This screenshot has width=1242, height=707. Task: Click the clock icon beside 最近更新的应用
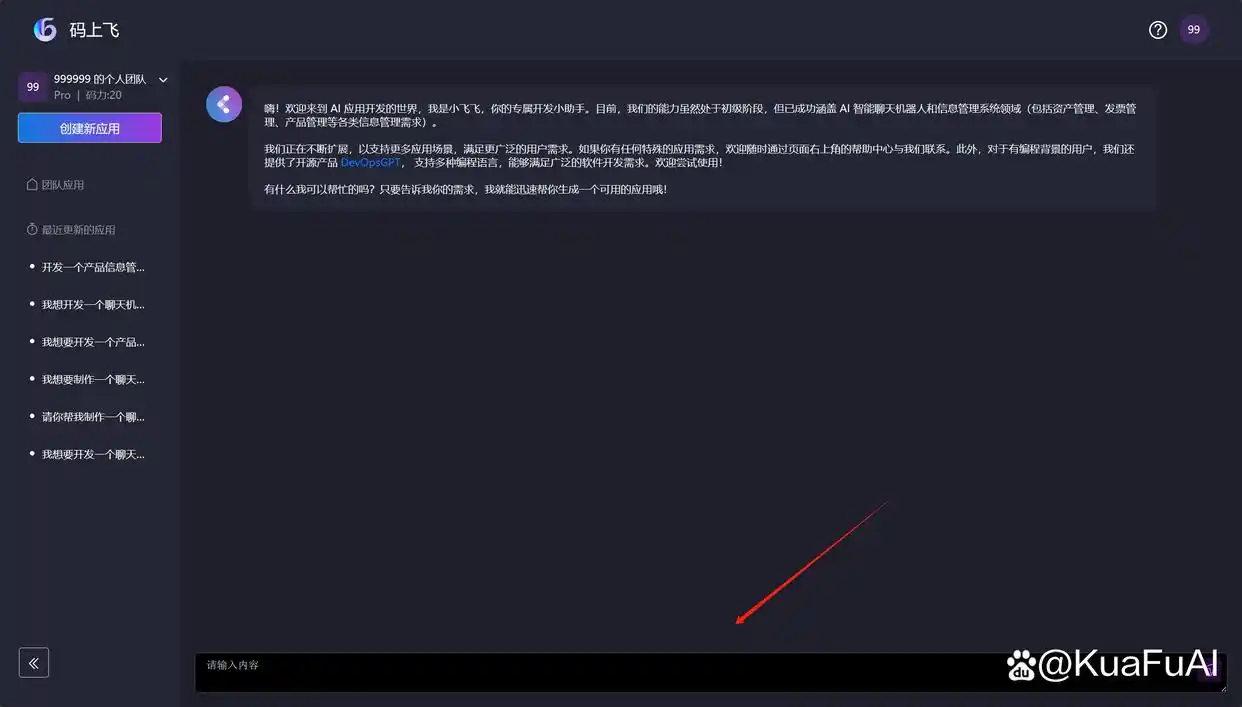[x=30, y=229]
